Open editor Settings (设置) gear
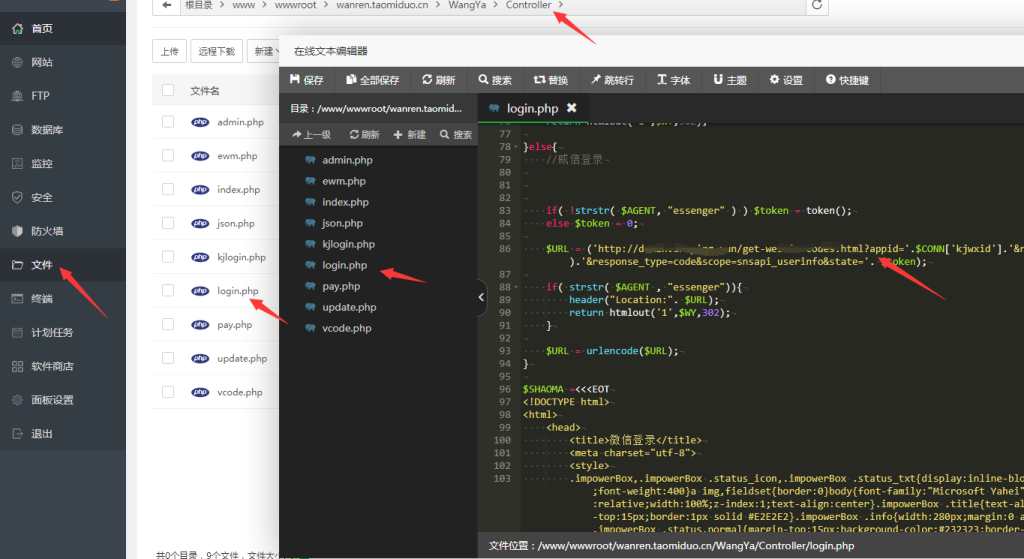The height and width of the screenshot is (559, 1024). tap(786, 80)
